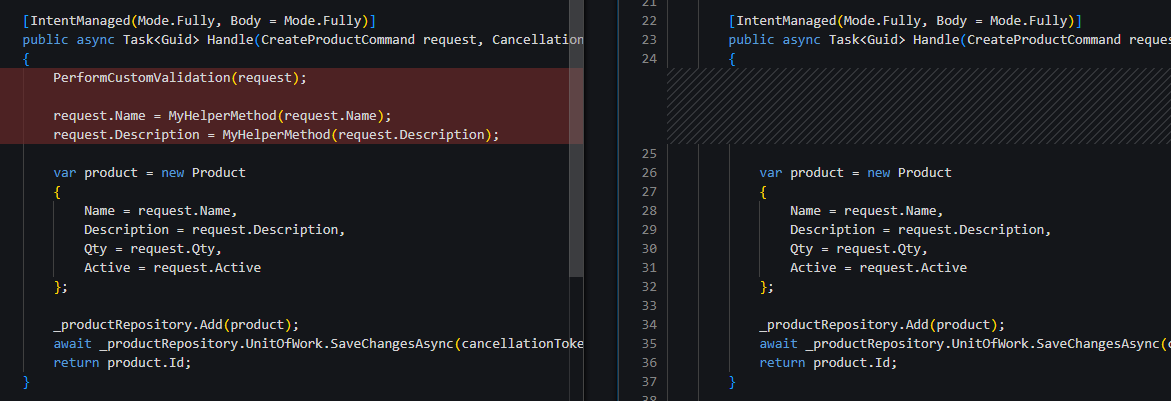Click 'var product = new Product' on line 26
This screenshot has width=1171, height=401.
856,173
